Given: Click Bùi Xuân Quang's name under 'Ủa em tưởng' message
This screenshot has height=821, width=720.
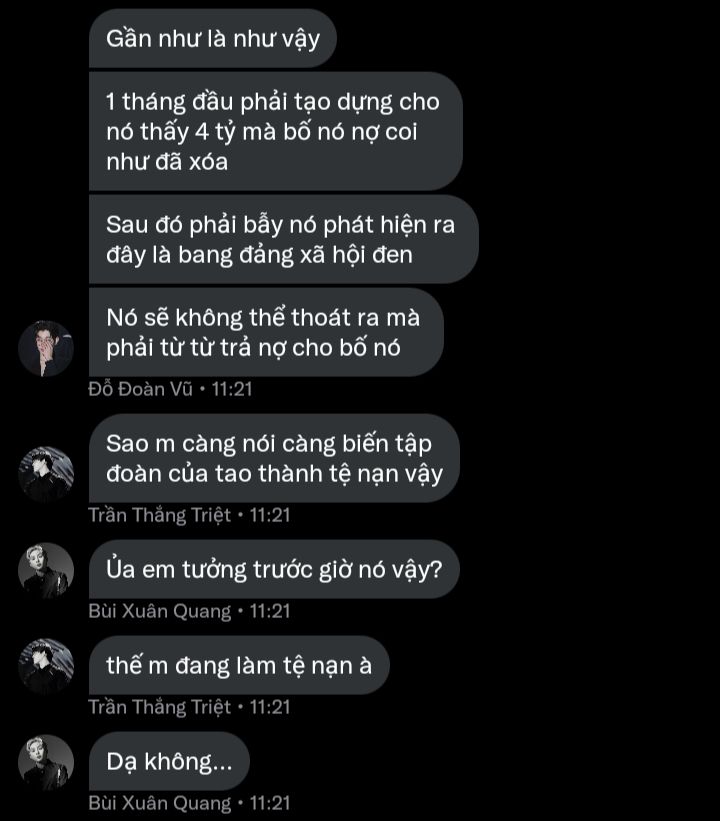Looking at the screenshot, I should click(160, 611).
